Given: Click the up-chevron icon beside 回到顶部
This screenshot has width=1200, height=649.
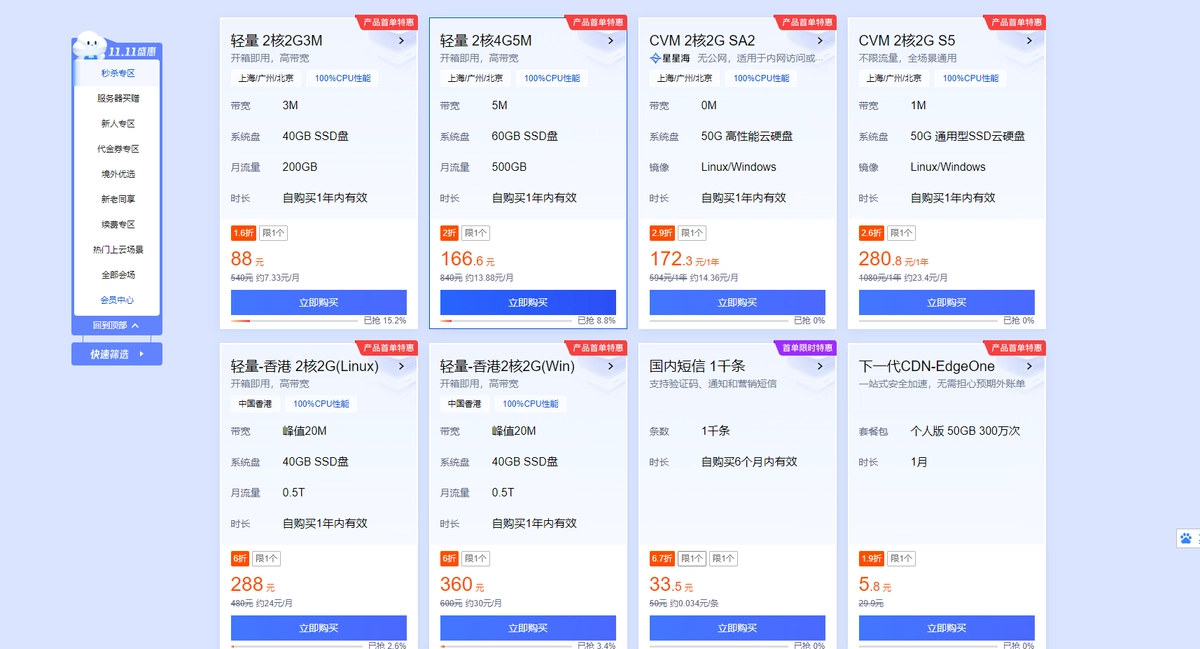Looking at the screenshot, I should coord(135,325).
